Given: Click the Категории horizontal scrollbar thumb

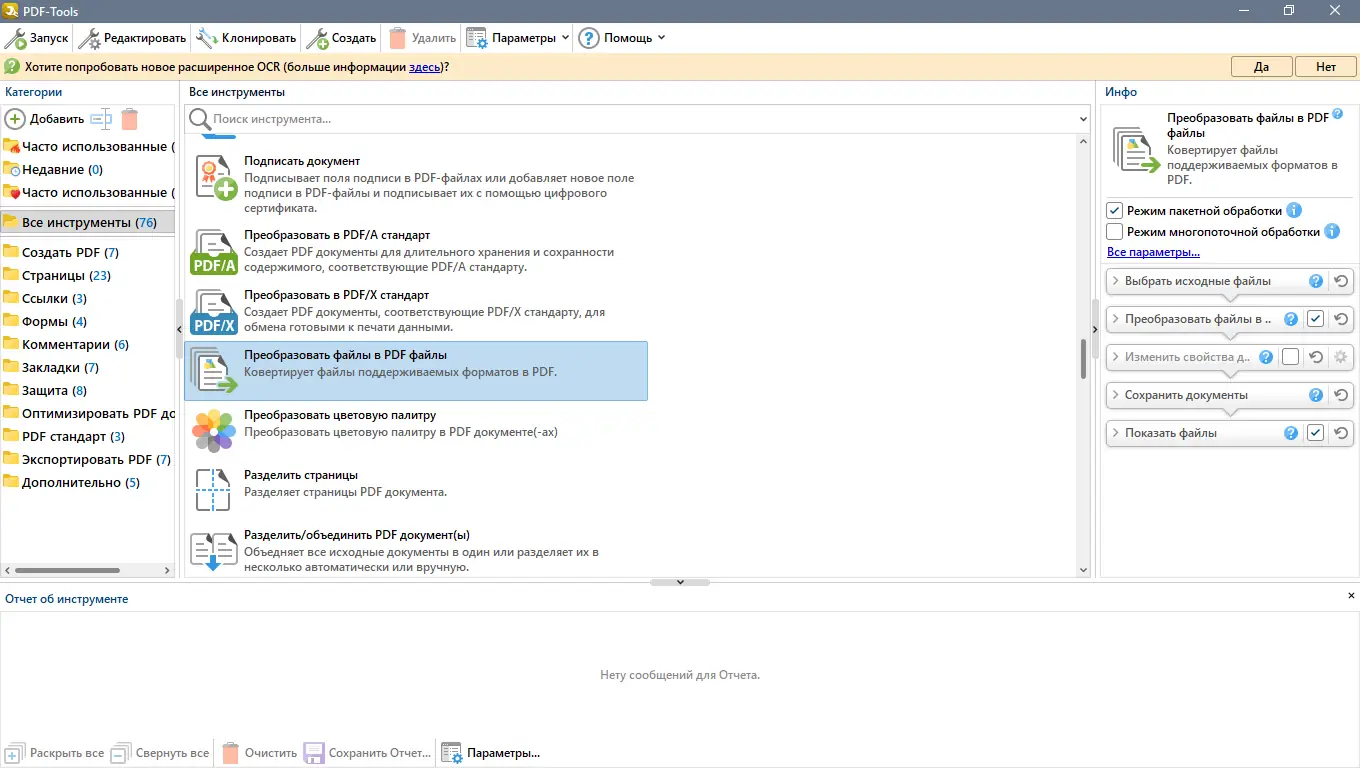Looking at the screenshot, I should pyautogui.click(x=68, y=570).
